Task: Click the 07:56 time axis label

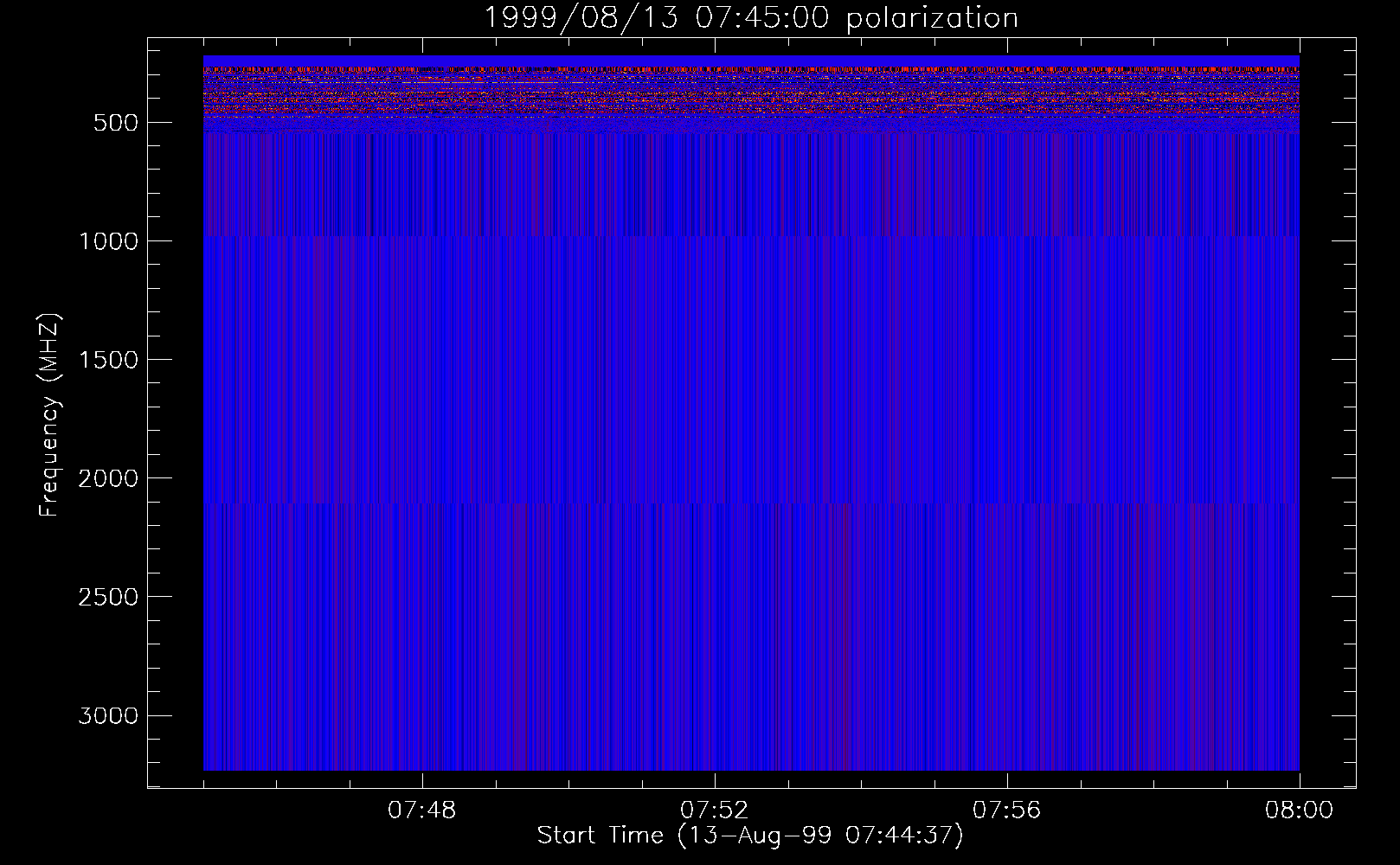Action: click(1007, 811)
